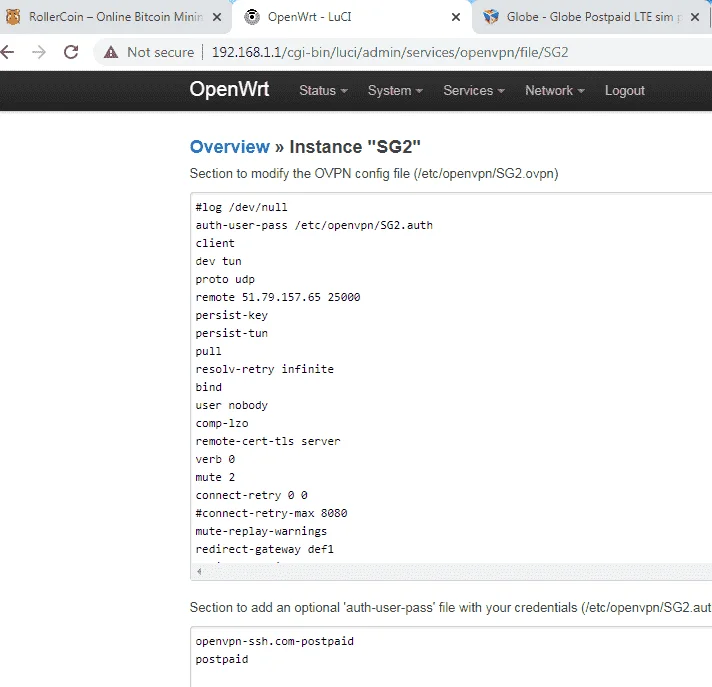The height and width of the screenshot is (687, 712).
Task: Open the Network dropdown menu
Action: coord(554,90)
